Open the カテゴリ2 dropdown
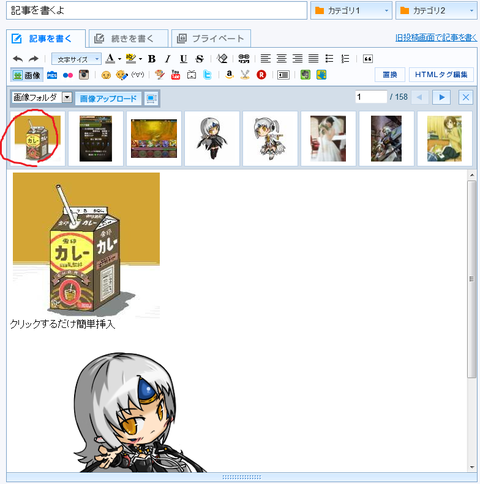Screen dimensions: 480x484 tap(436, 11)
